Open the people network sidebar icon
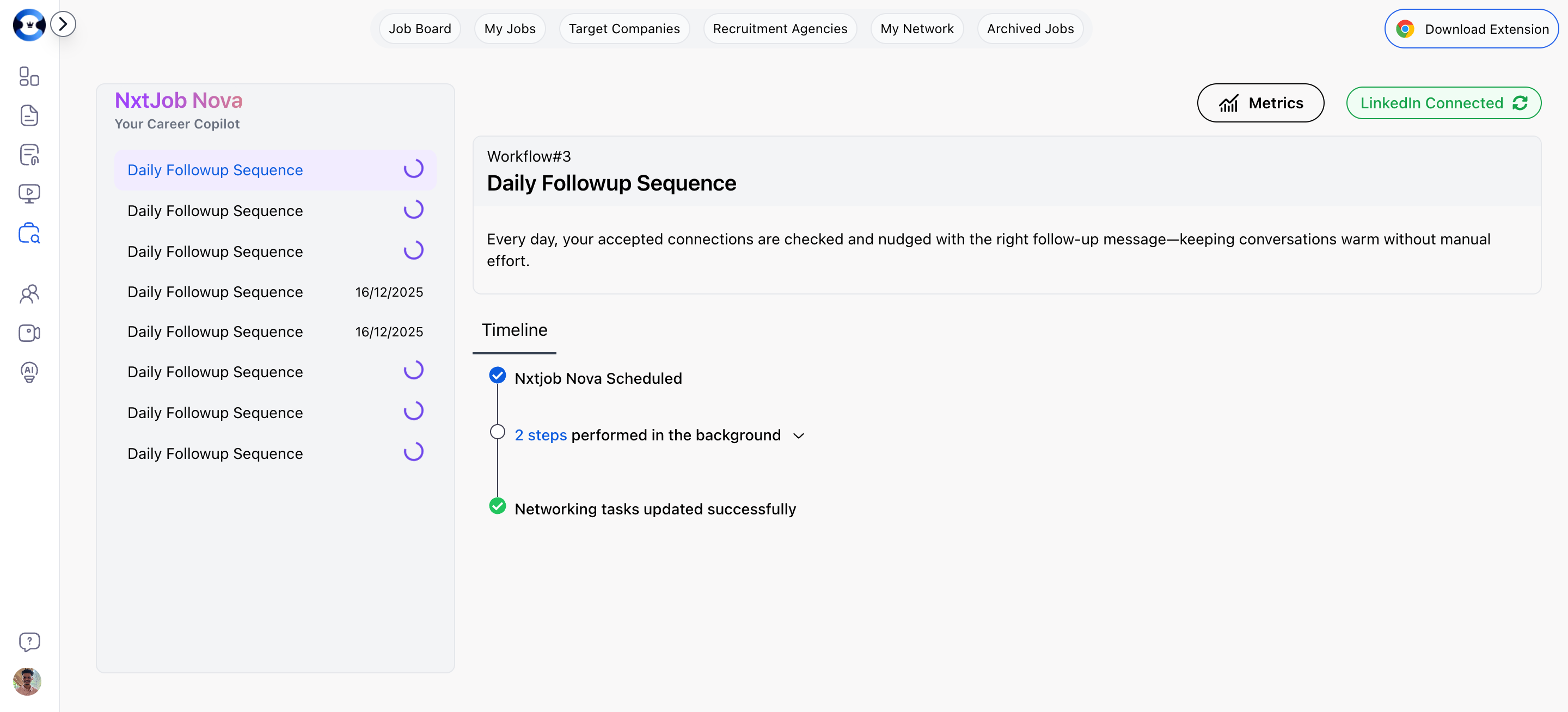1568x712 pixels. [x=29, y=294]
